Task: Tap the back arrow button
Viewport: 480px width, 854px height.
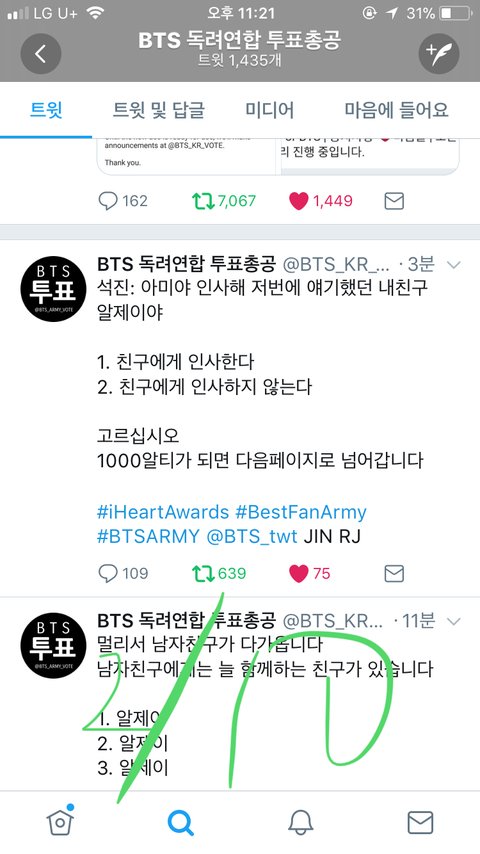Action: pos(40,54)
